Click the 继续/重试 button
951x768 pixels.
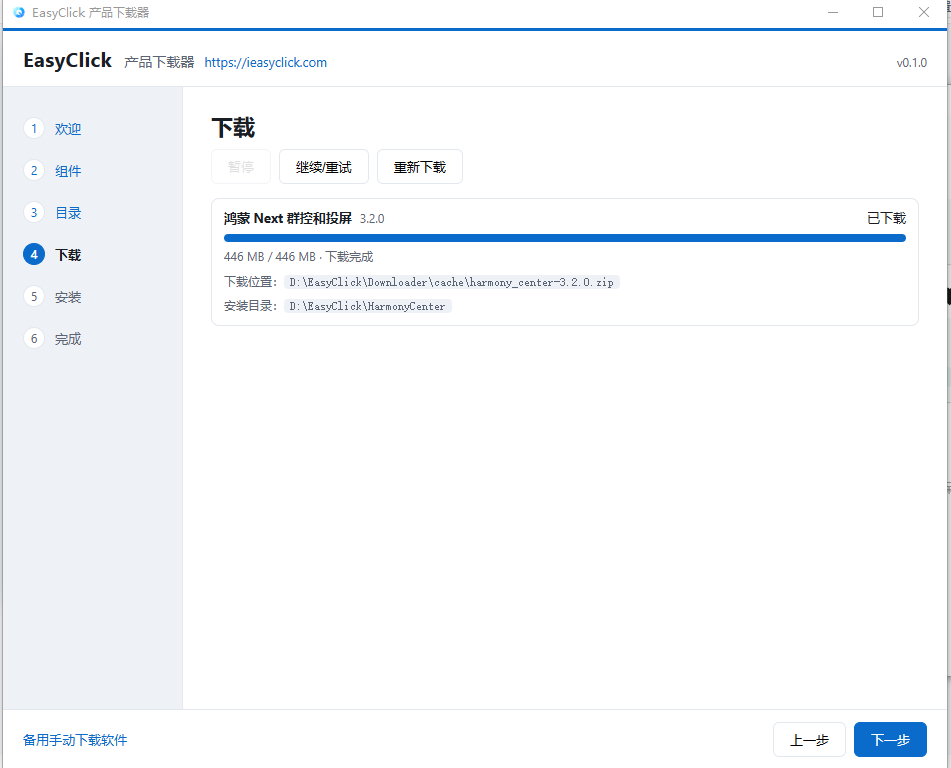324,167
